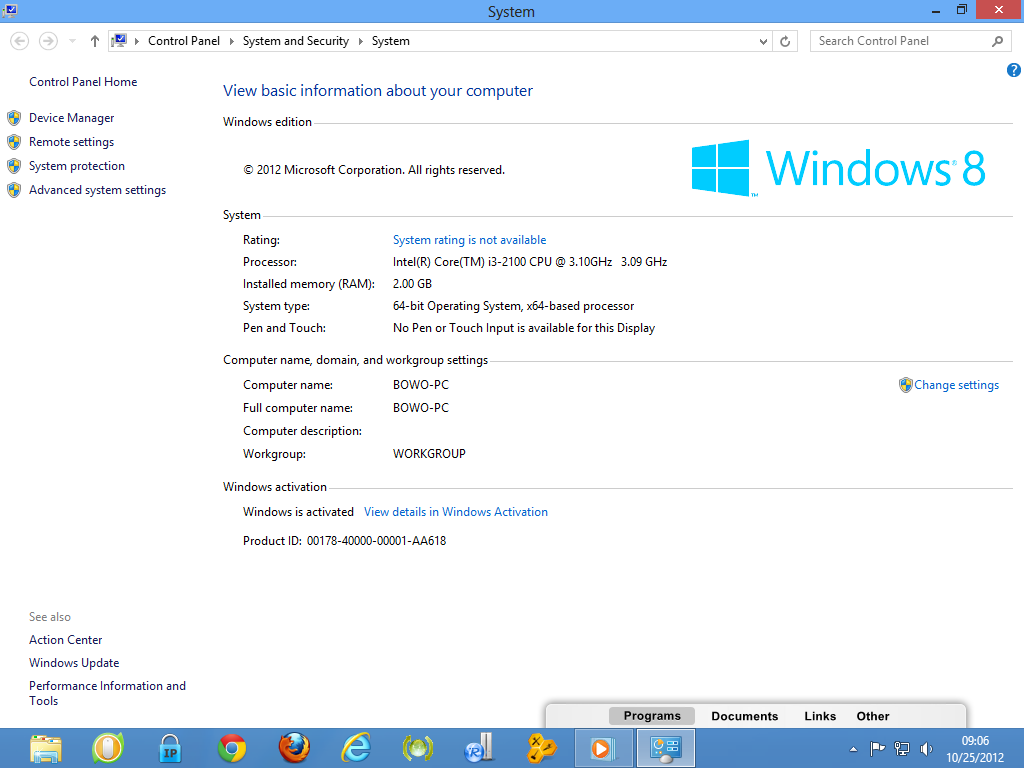Viewport: 1024px width, 768px height.
Task: Click Change settings link
Action: 956,385
